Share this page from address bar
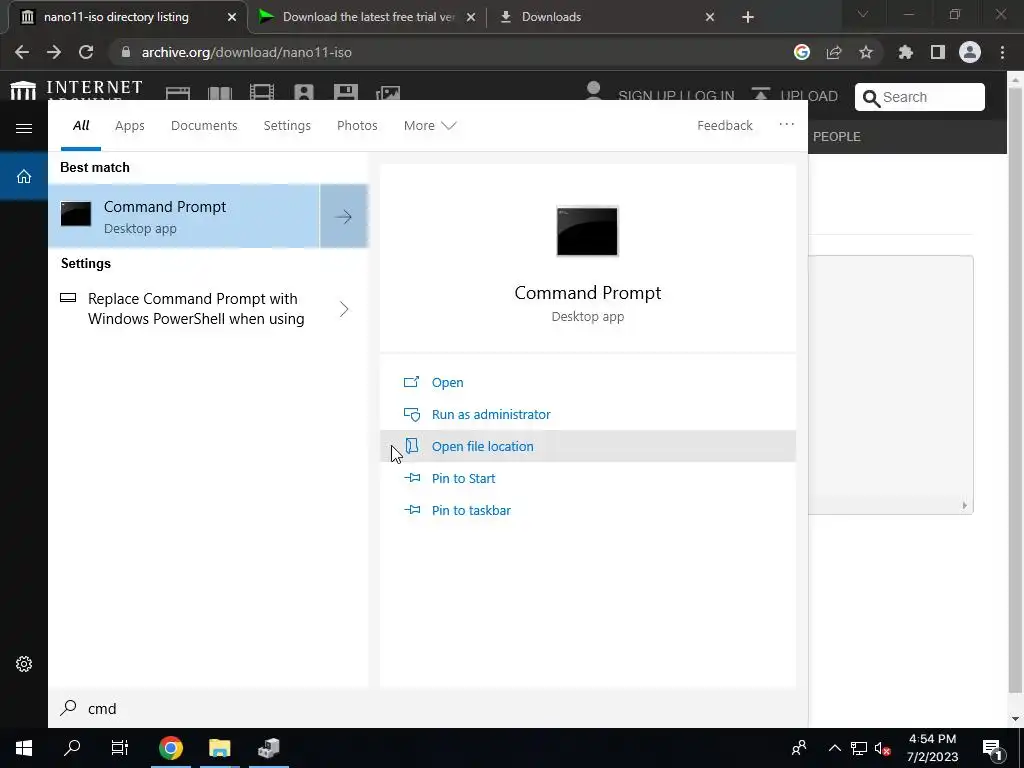Screen dimensions: 1024x768 click(833, 52)
